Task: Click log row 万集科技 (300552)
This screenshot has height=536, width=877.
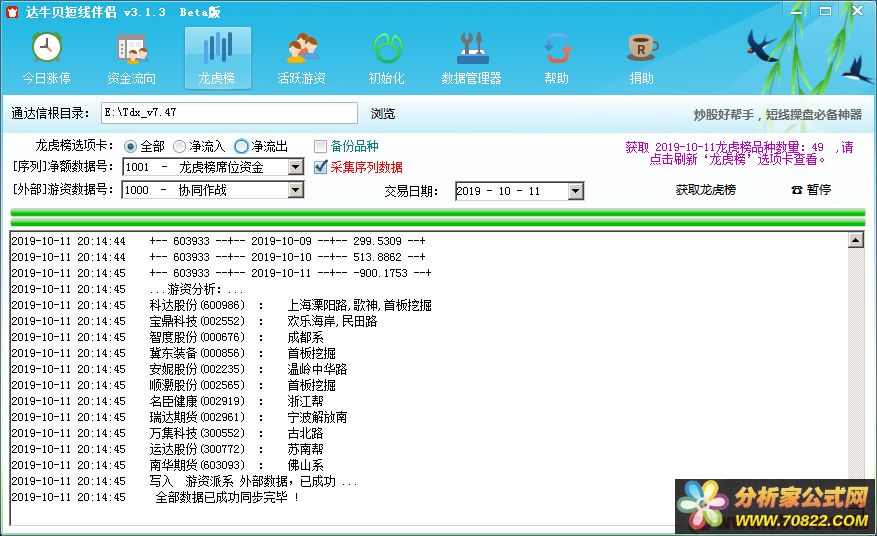Action: [x=167, y=433]
